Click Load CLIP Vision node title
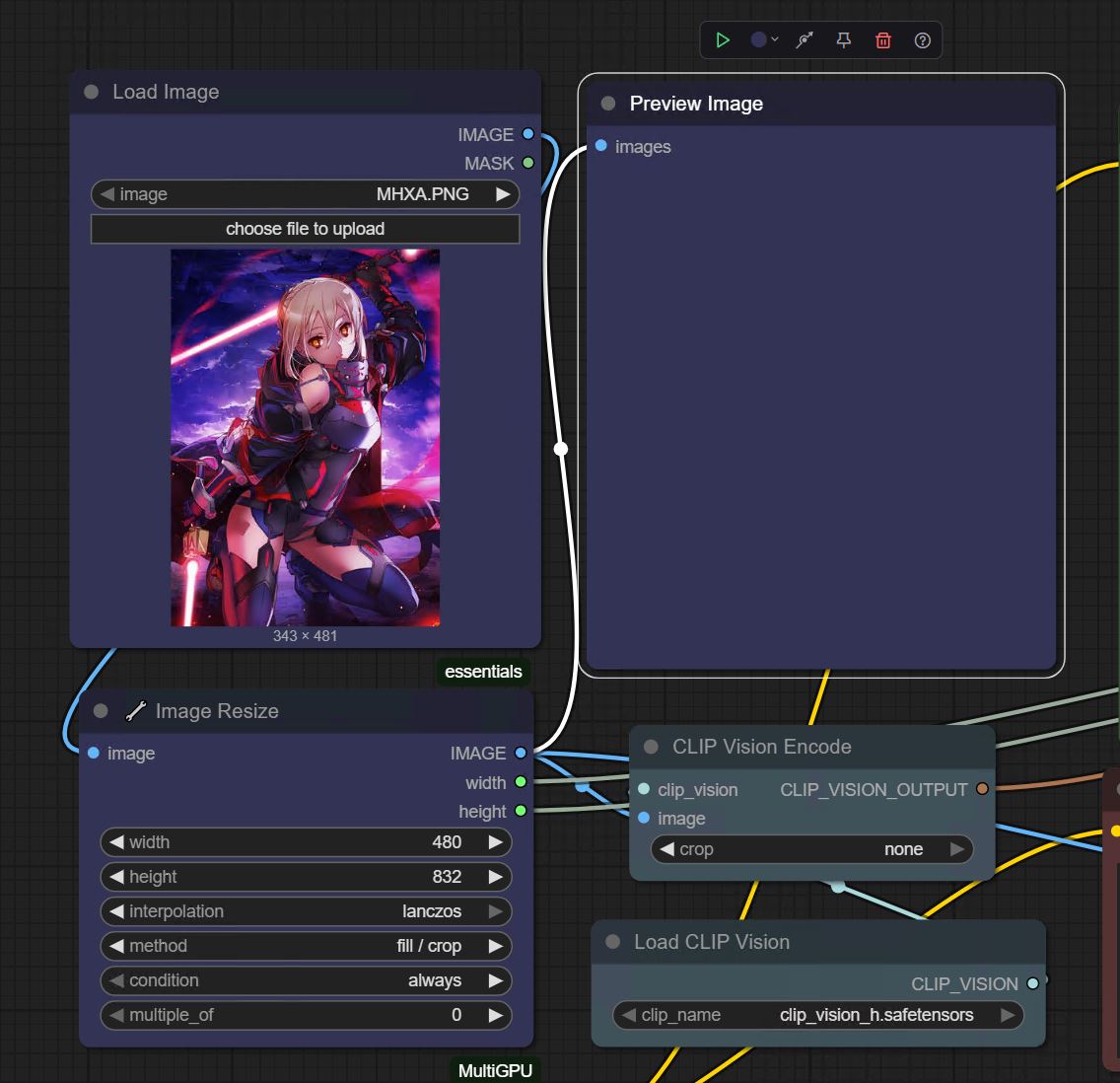The width and height of the screenshot is (1120, 1083). coord(712,942)
